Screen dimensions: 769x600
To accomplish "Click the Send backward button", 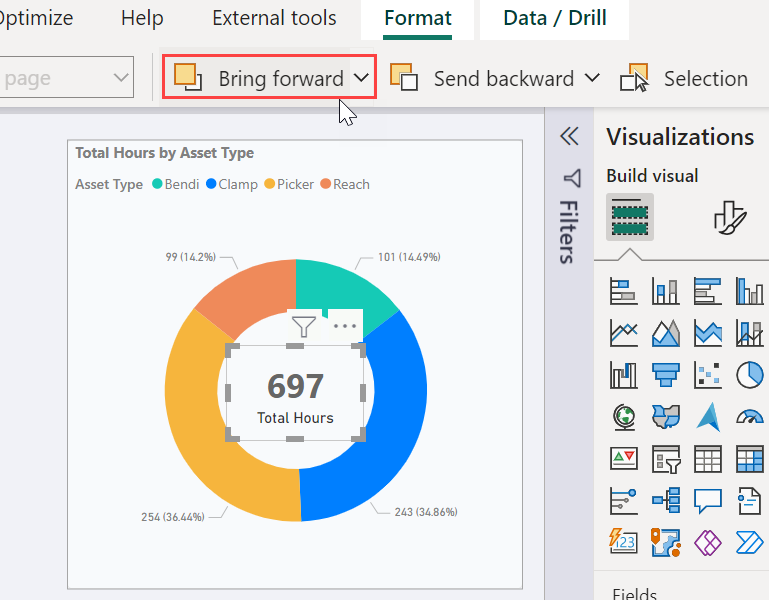I will 482,78.
